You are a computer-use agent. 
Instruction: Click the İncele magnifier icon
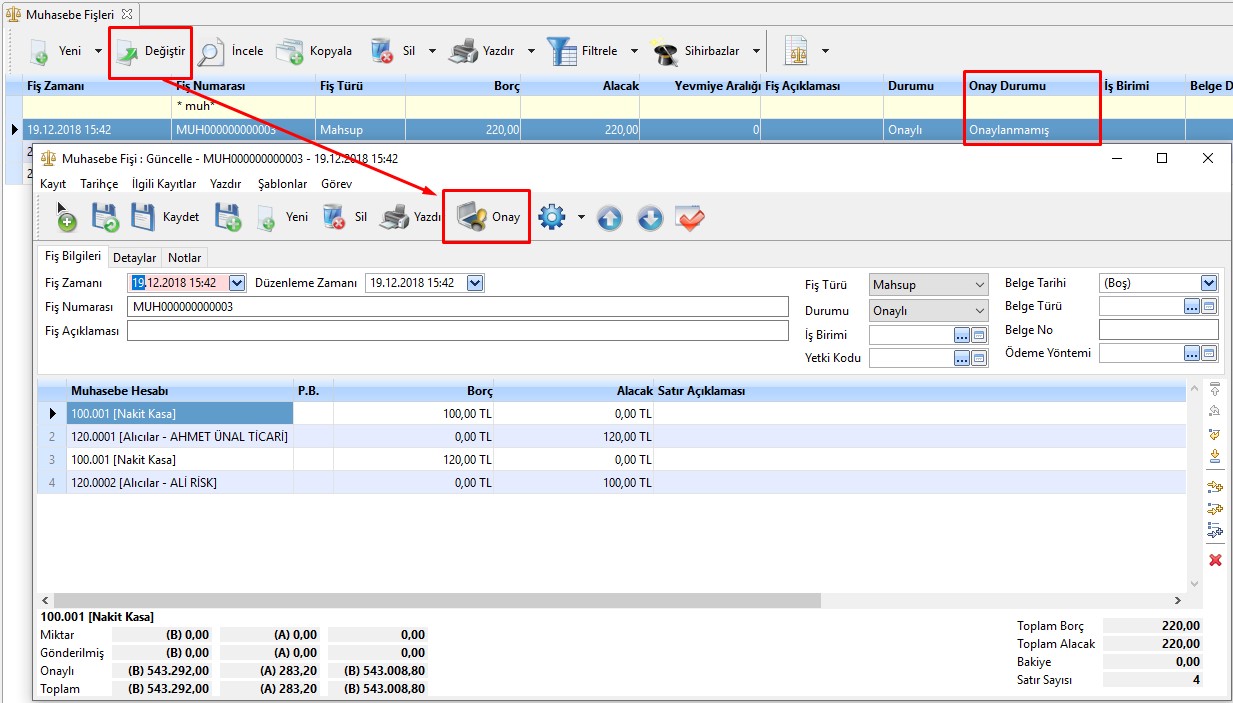click(211, 51)
